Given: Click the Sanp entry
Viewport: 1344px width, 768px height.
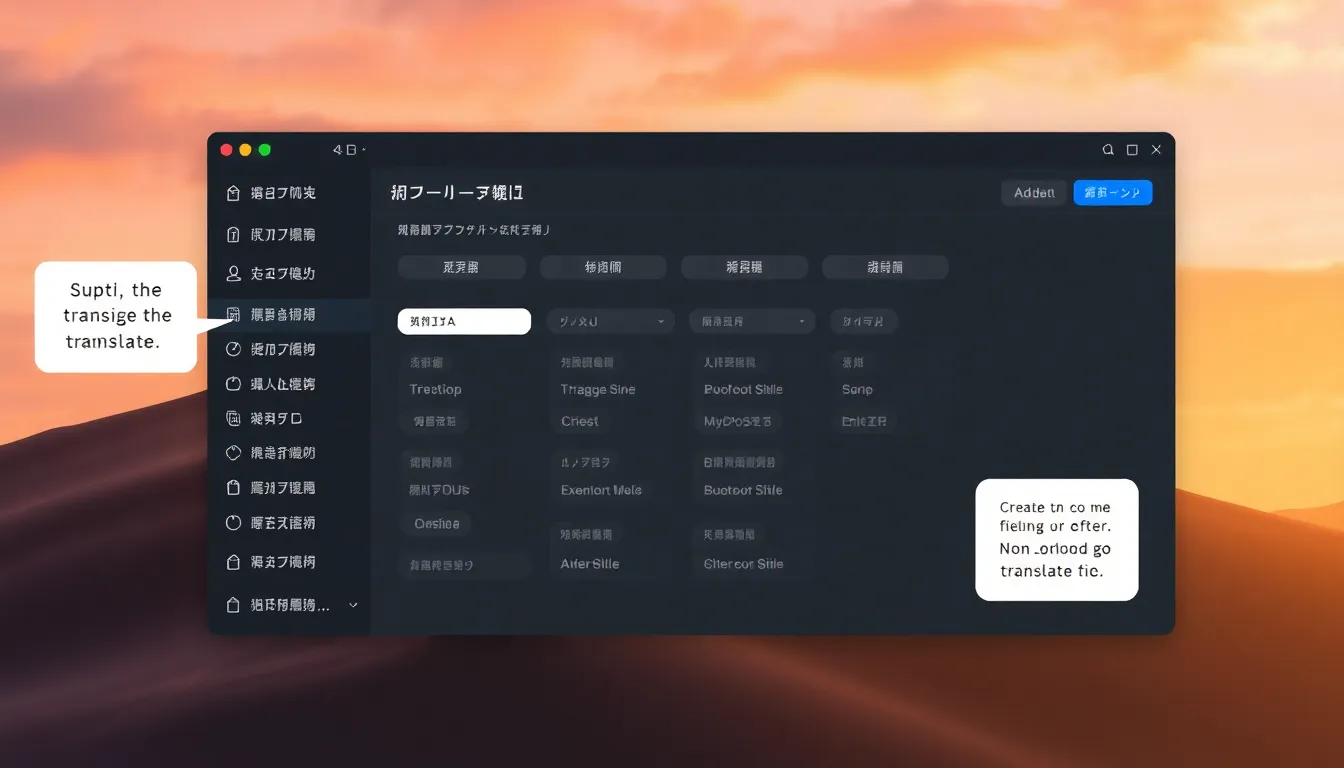Looking at the screenshot, I should tap(857, 390).
